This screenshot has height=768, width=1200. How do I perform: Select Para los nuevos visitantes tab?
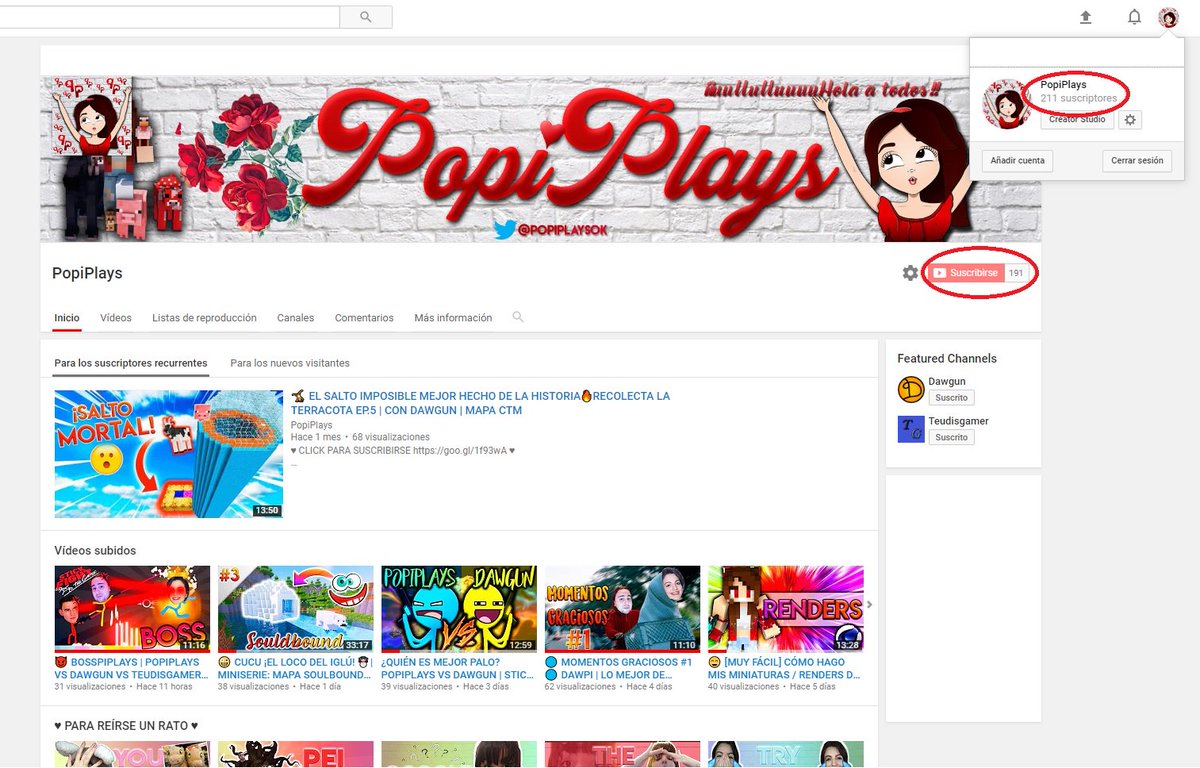[290, 363]
